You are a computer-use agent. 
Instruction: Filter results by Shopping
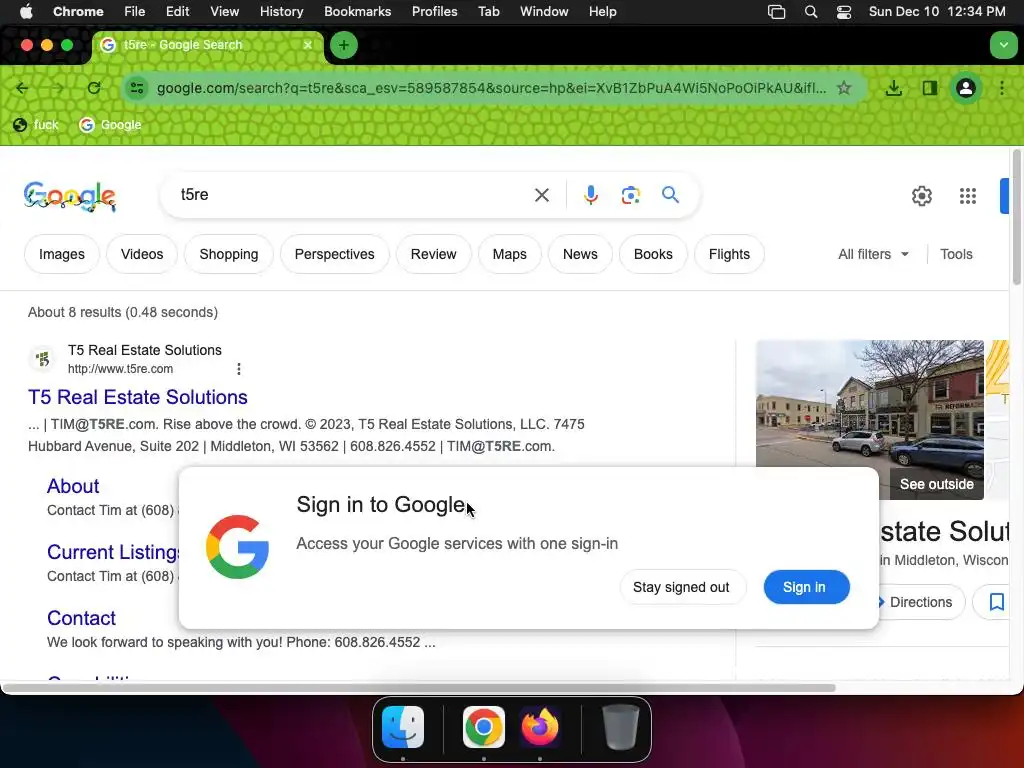(229, 254)
